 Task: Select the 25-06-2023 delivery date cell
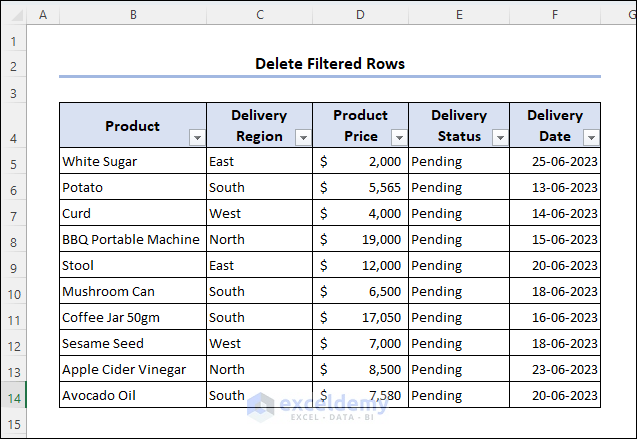point(555,161)
